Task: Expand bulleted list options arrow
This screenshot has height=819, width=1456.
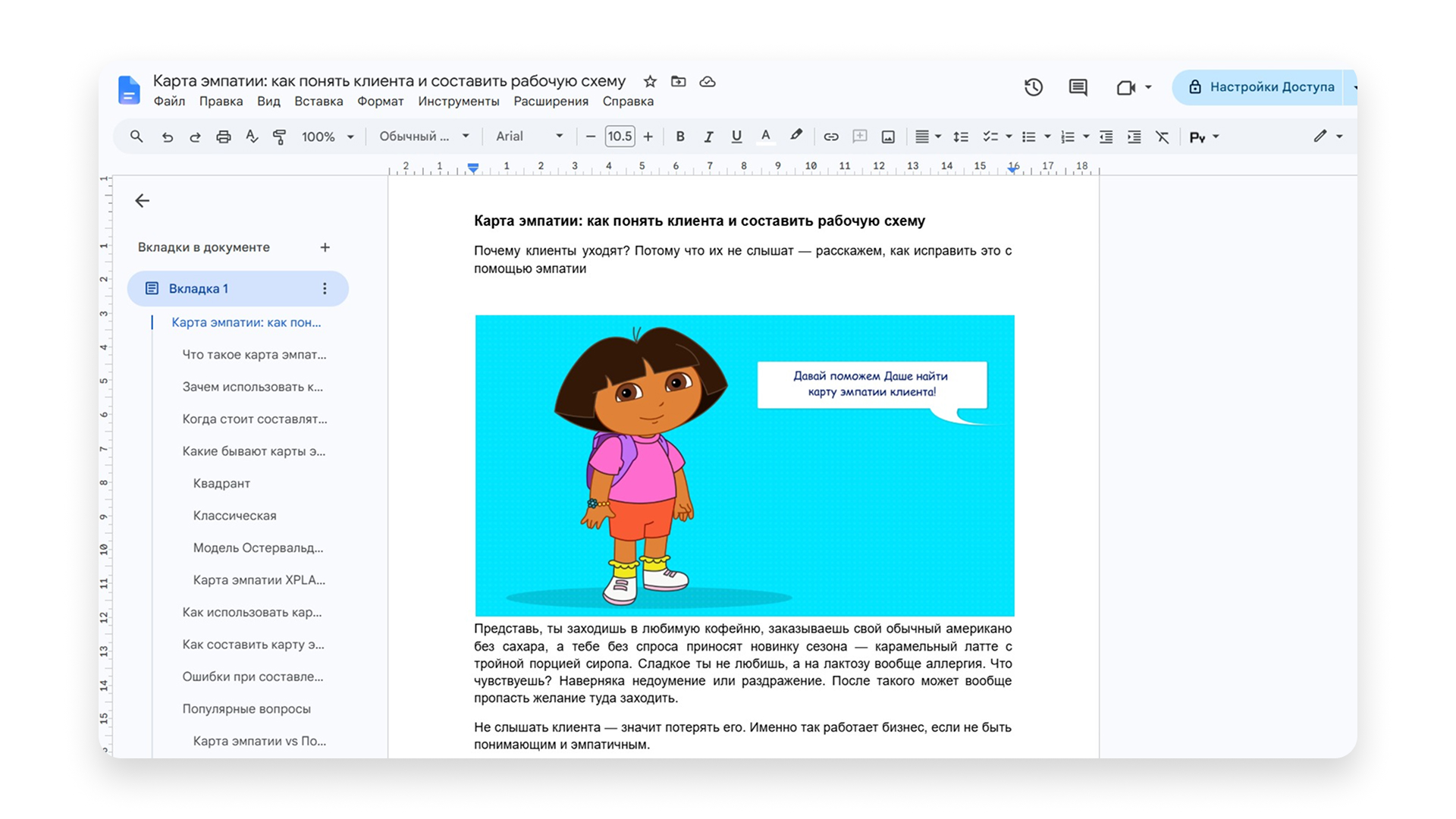Action: [x=1047, y=136]
